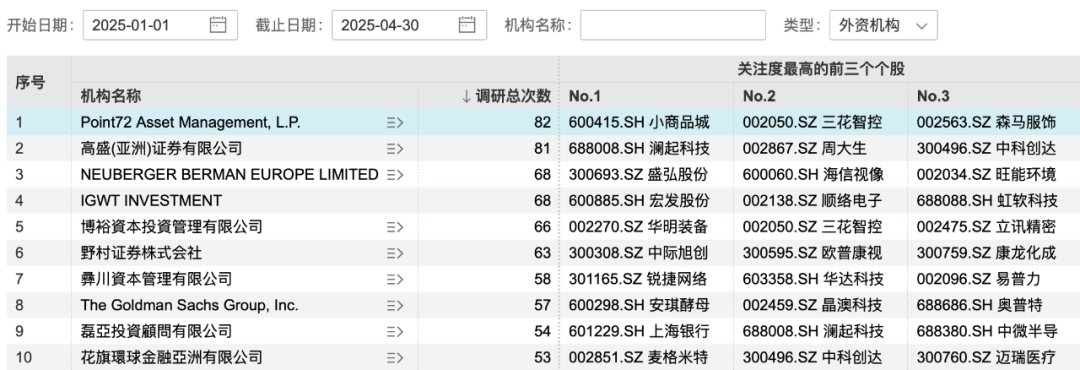Open details icon for Point72 Asset Management

pos(395,123)
